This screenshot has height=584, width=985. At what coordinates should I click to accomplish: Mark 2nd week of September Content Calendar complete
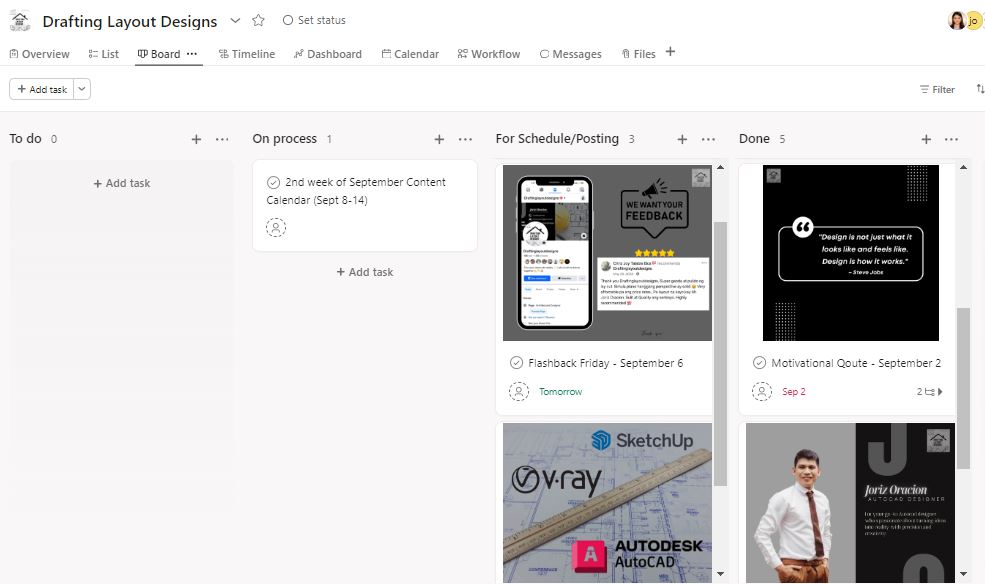click(x=273, y=182)
